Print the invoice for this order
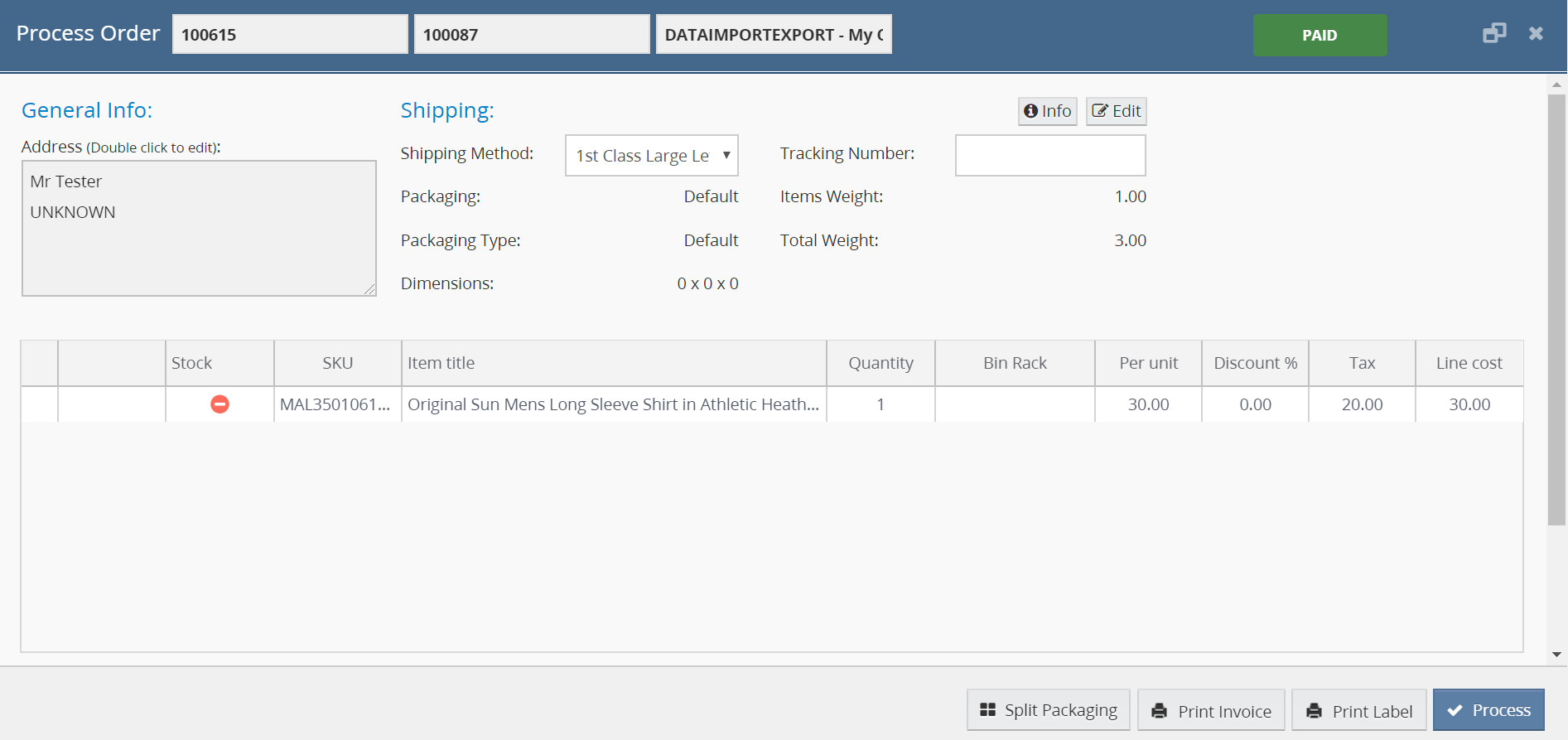Image resolution: width=1568 pixels, height=740 pixels. click(x=1211, y=710)
